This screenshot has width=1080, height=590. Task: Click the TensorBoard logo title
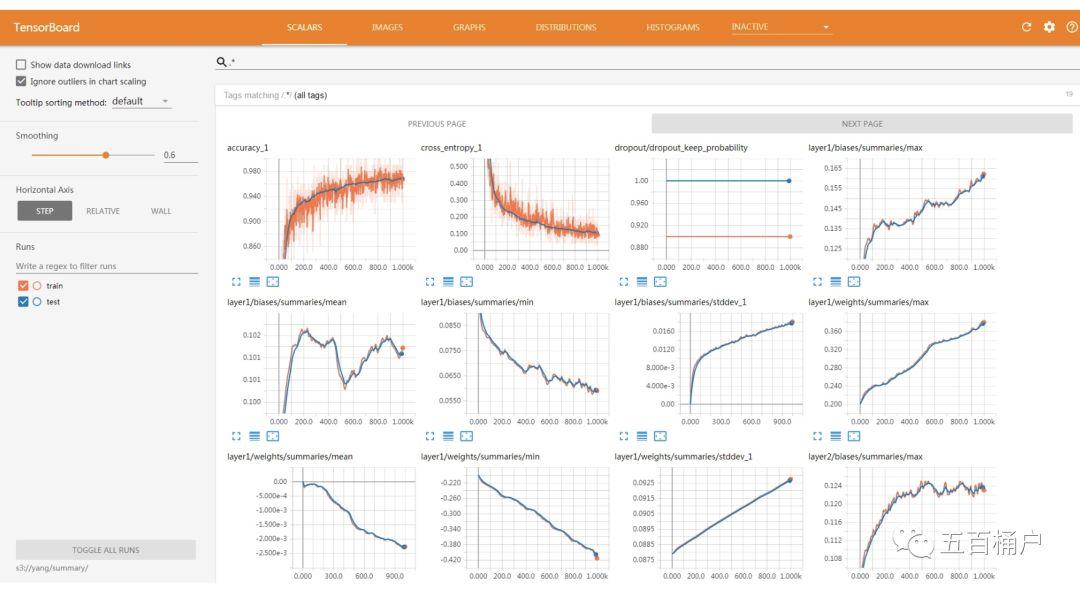pyautogui.click(x=47, y=28)
